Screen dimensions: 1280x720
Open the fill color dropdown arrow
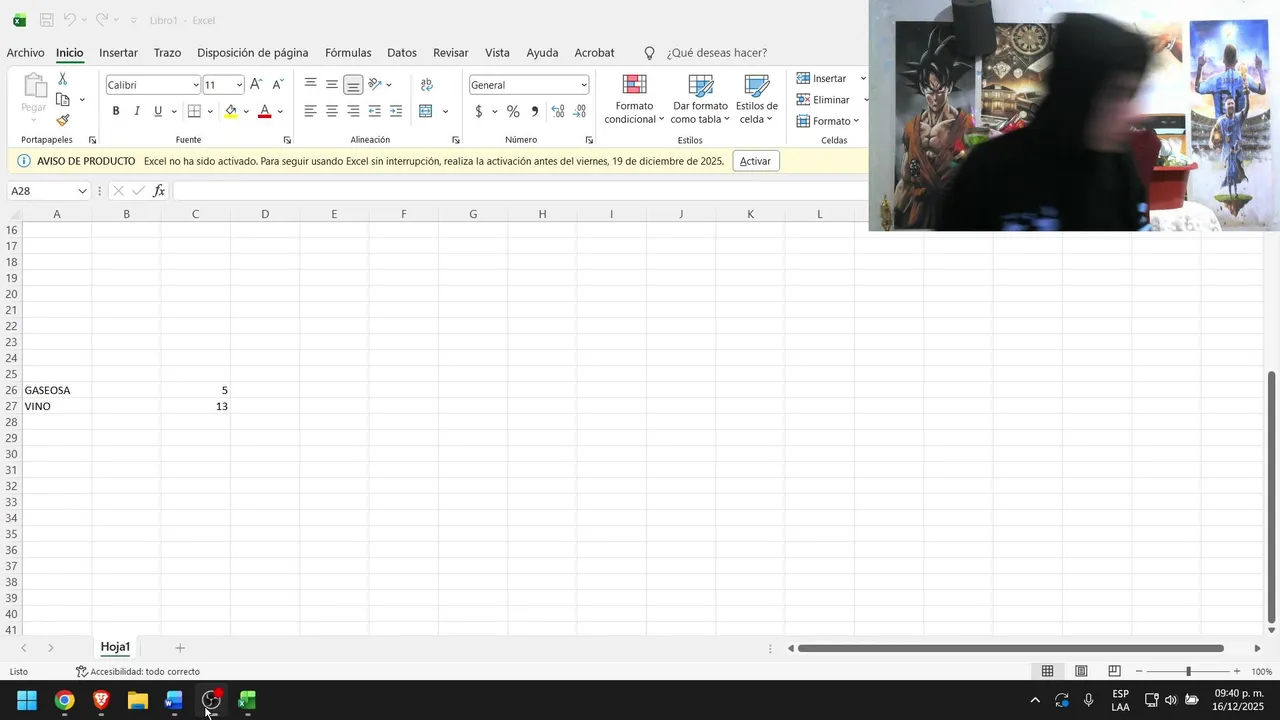(246, 111)
